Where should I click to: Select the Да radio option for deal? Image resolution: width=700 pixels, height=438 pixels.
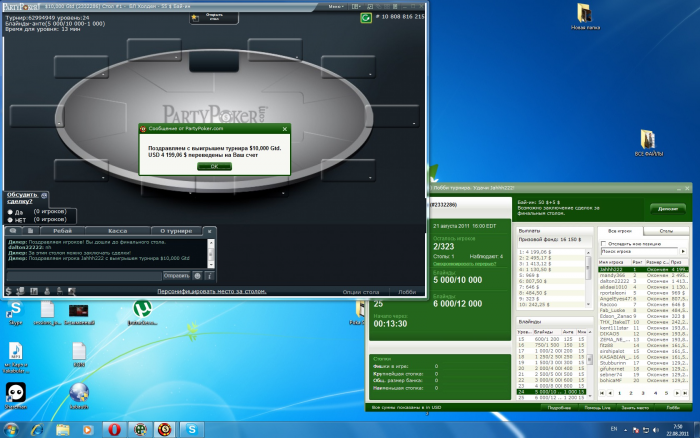pyautogui.click(x=10, y=212)
